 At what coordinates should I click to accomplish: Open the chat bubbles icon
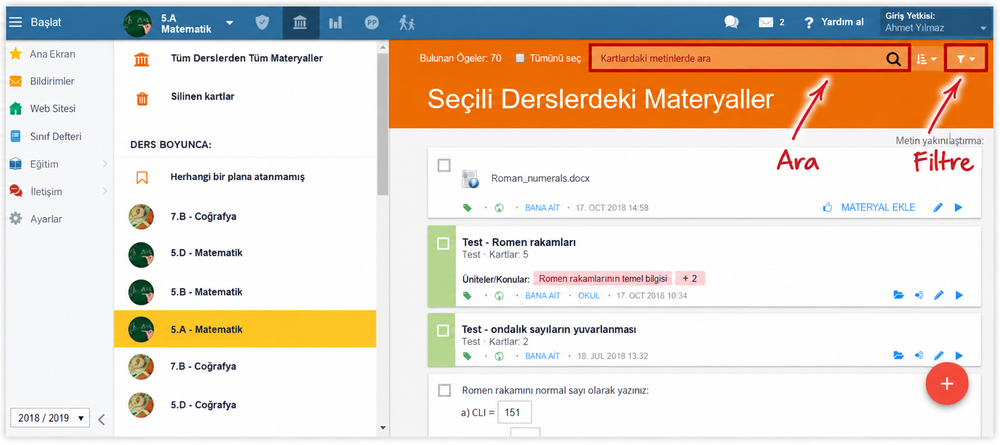point(732,22)
